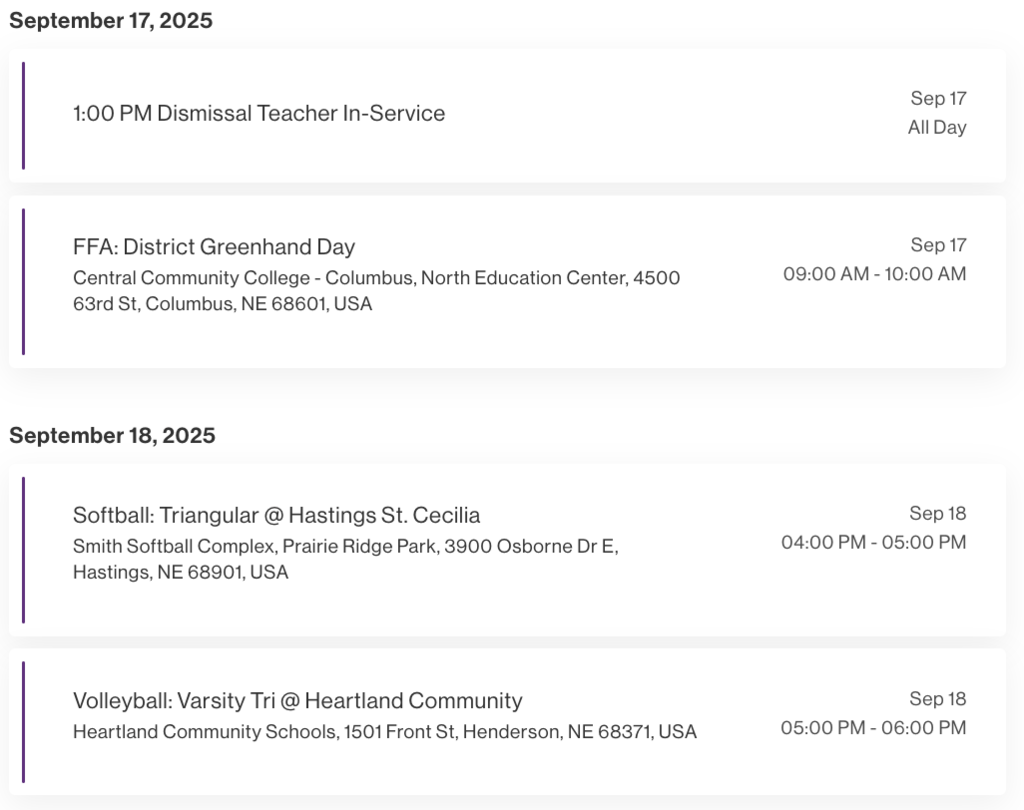The image size is (1024, 810).
Task: Click purple bar on Volleyball Varsity card
Action: tap(24, 722)
